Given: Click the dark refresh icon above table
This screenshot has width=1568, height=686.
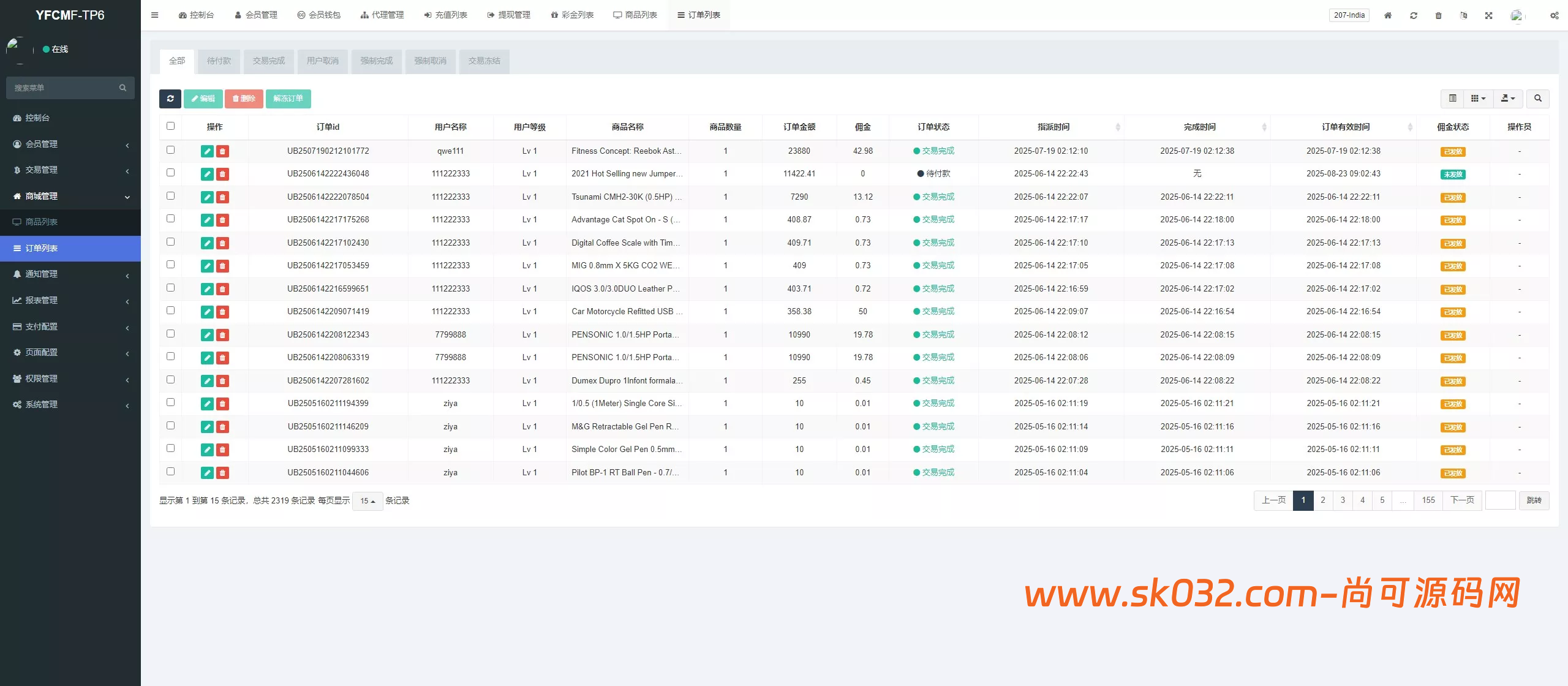Looking at the screenshot, I should coord(170,99).
